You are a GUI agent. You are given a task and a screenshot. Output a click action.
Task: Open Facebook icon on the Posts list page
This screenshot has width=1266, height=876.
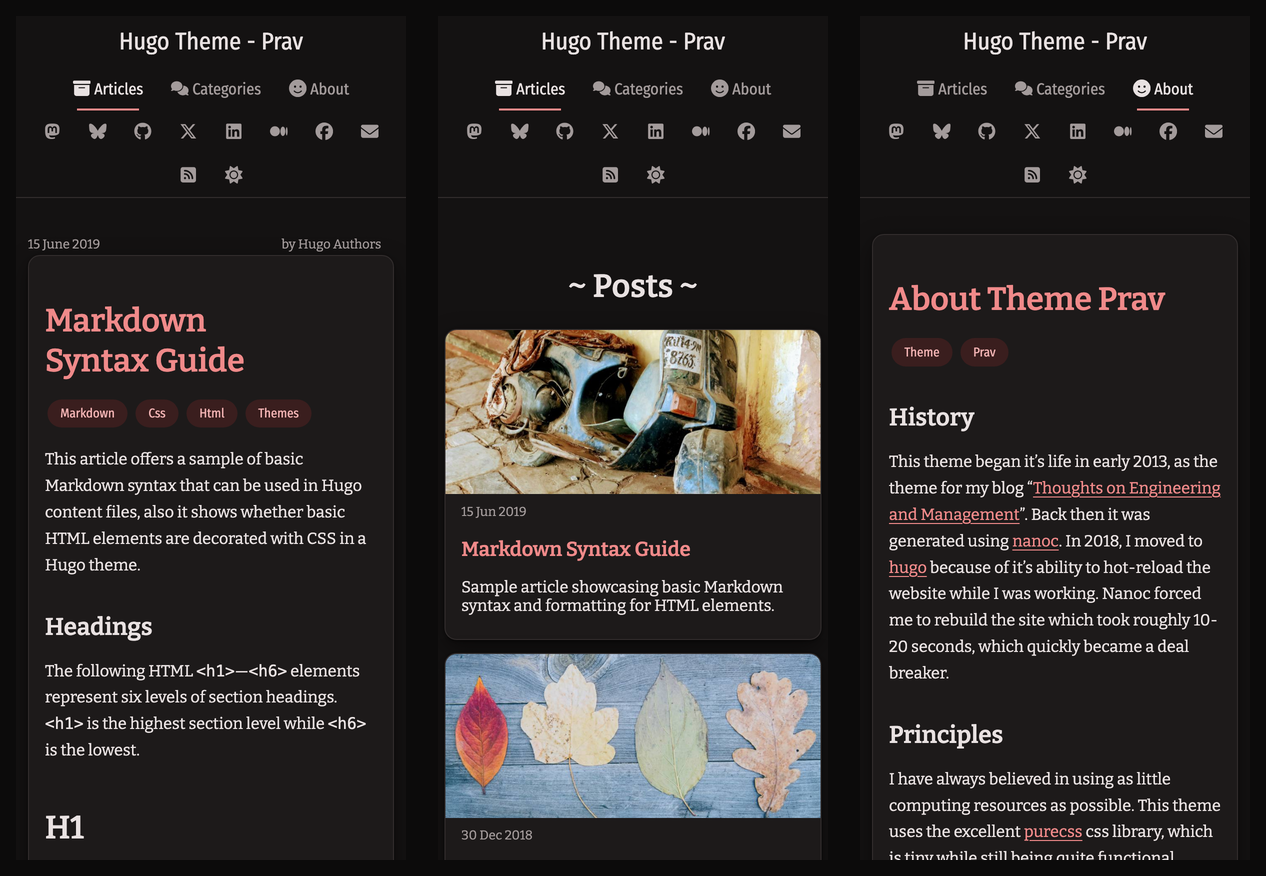click(746, 131)
